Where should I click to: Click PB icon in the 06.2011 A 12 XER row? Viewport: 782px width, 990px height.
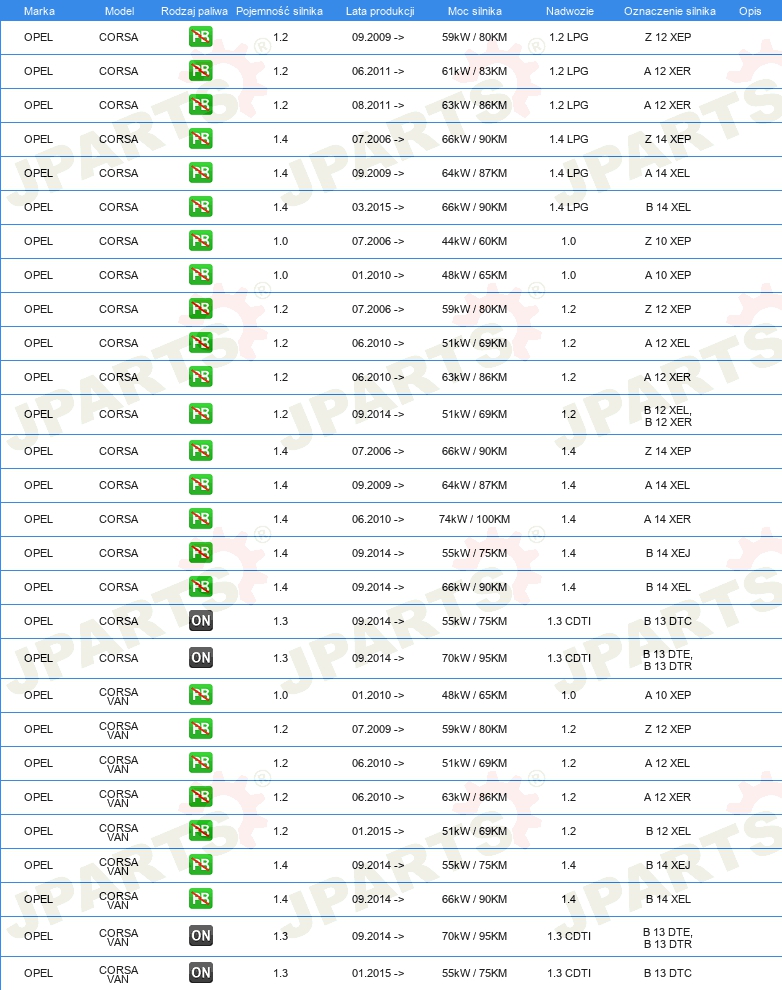pyautogui.click(x=201, y=71)
